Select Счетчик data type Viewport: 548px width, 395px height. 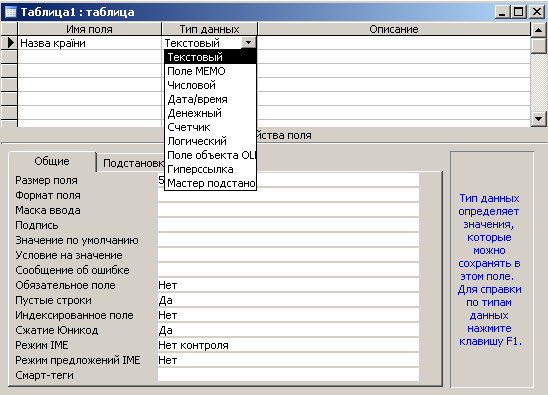click(210, 127)
